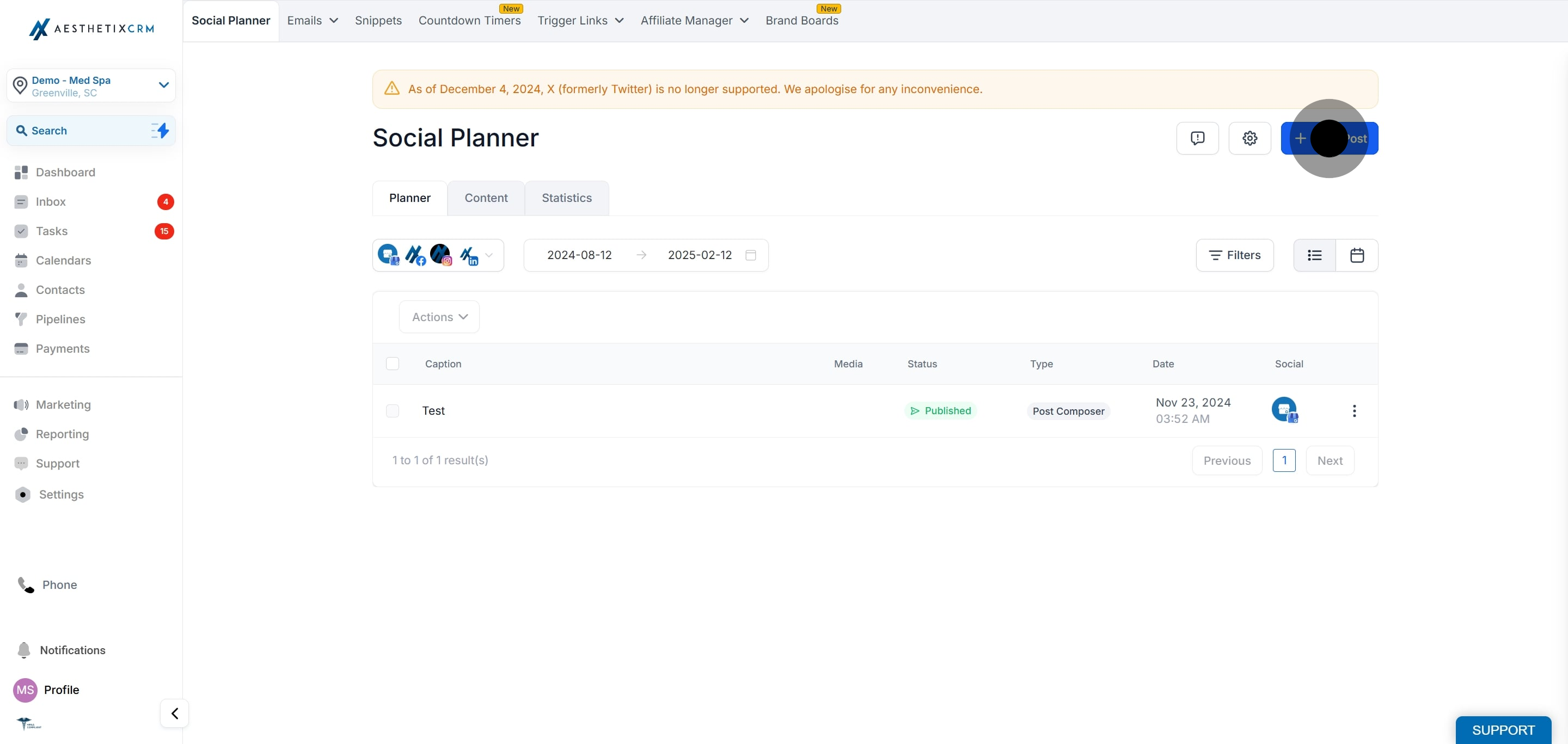Click the quick actions lightning icon
Screen dimensions: 1568x744
pos(160,130)
